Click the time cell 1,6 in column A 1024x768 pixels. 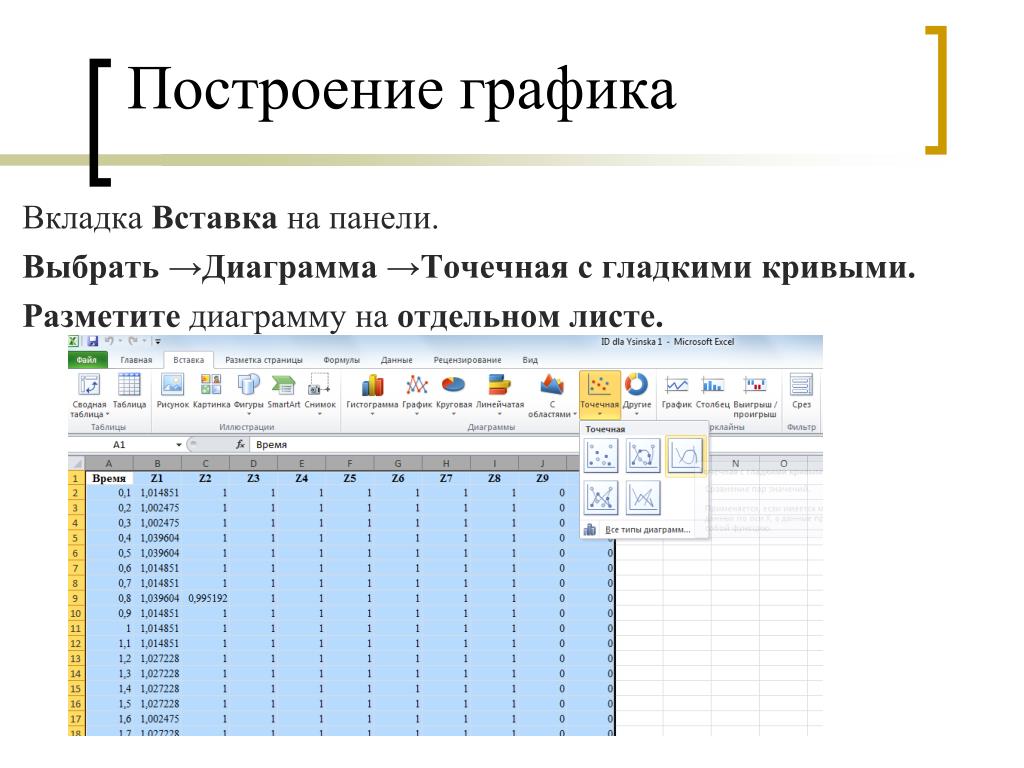pos(109,718)
